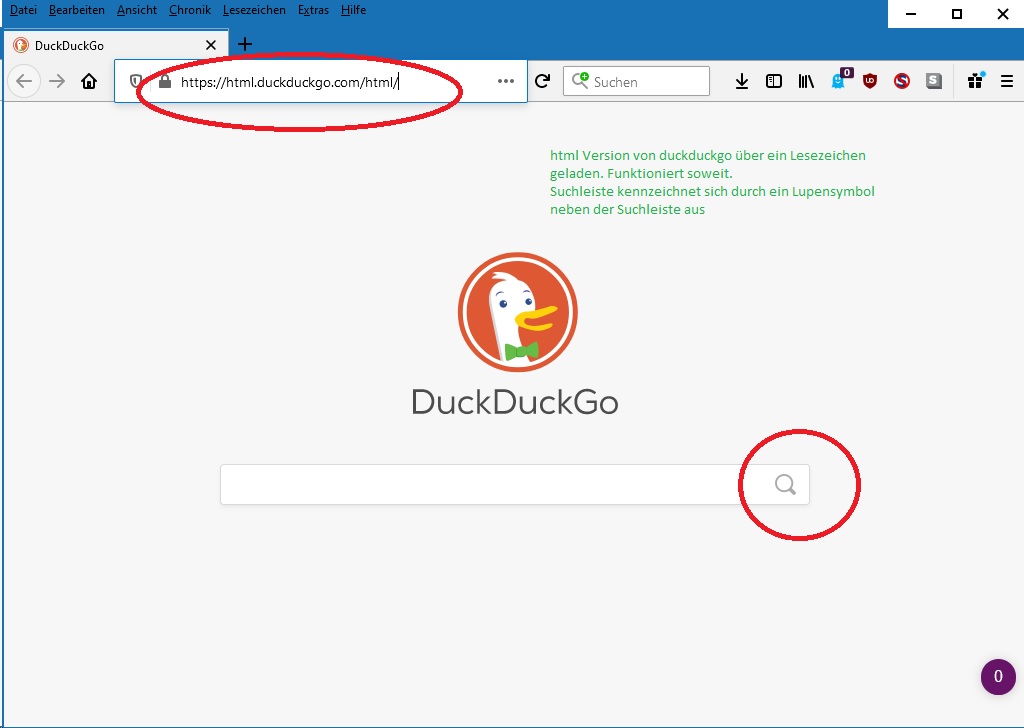The image size is (1024, 728).
Task: Open page actions three-dot menu
Action: [505, 81]
